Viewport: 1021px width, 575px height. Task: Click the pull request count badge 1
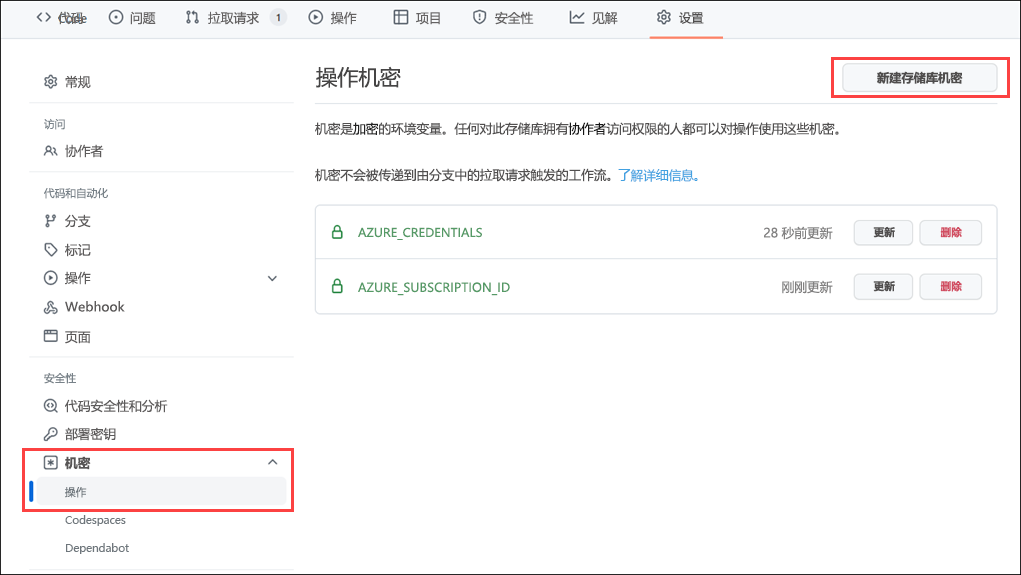pos(278,18)
